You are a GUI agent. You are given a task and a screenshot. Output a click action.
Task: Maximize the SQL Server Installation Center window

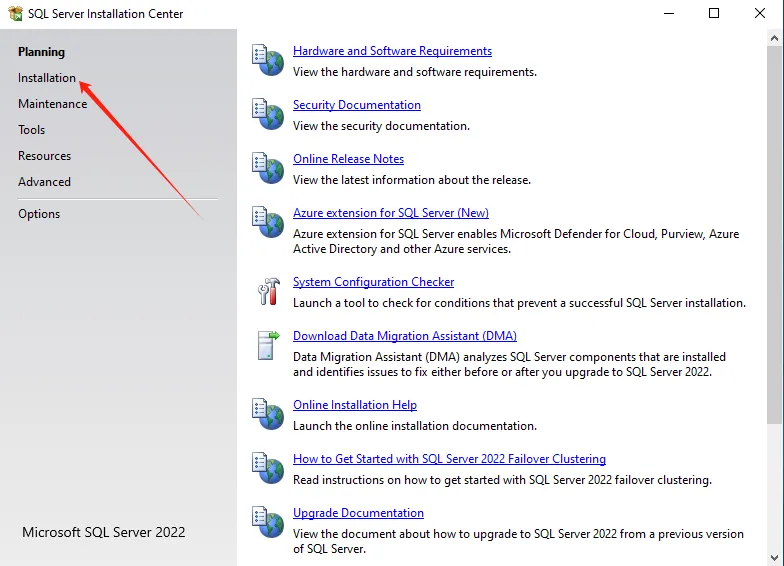coord(714,14)
